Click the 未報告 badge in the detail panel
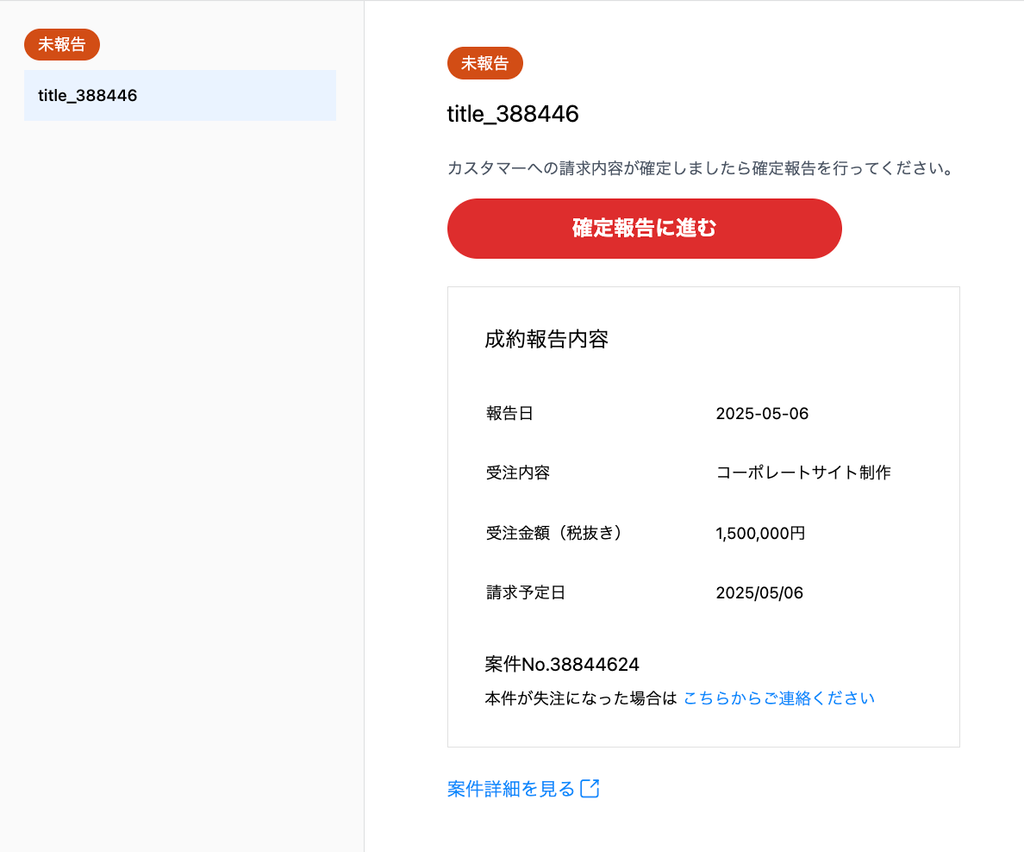Image resolution: width=1024 pixels, height=852 pixels. pyautogui.click(x=485, y=64)
